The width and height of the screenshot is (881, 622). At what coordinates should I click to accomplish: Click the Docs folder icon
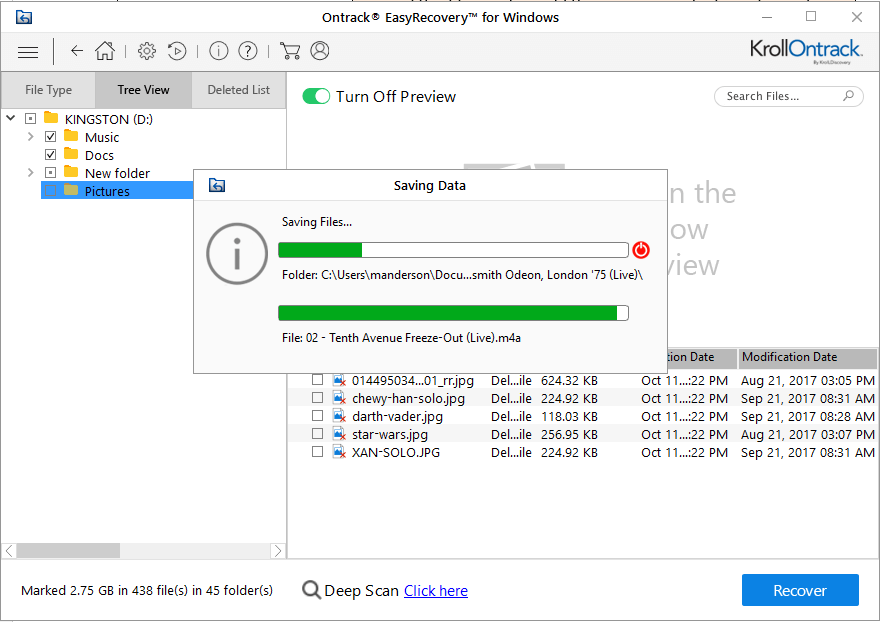[x=71, y=154]
